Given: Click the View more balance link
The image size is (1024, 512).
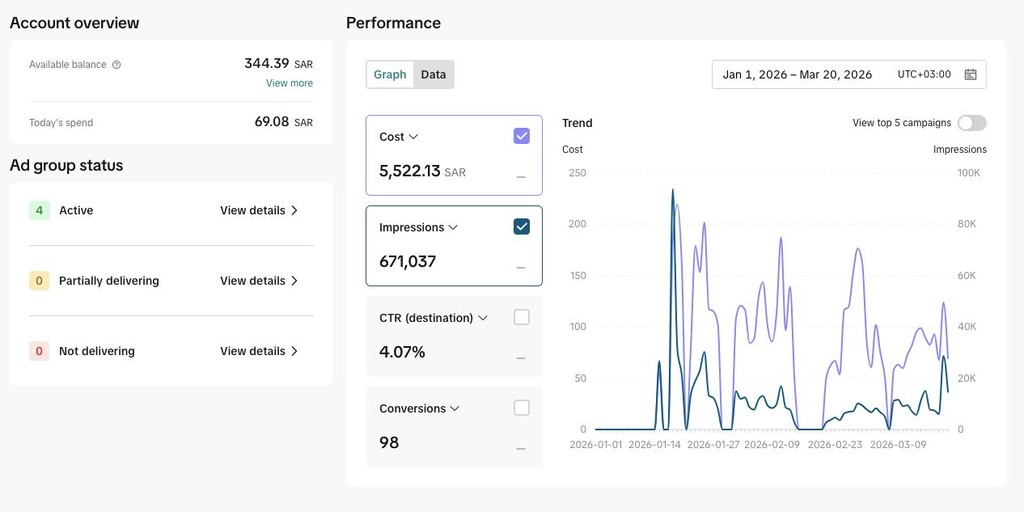Looking at the screenshot, I should click(289, 83).
